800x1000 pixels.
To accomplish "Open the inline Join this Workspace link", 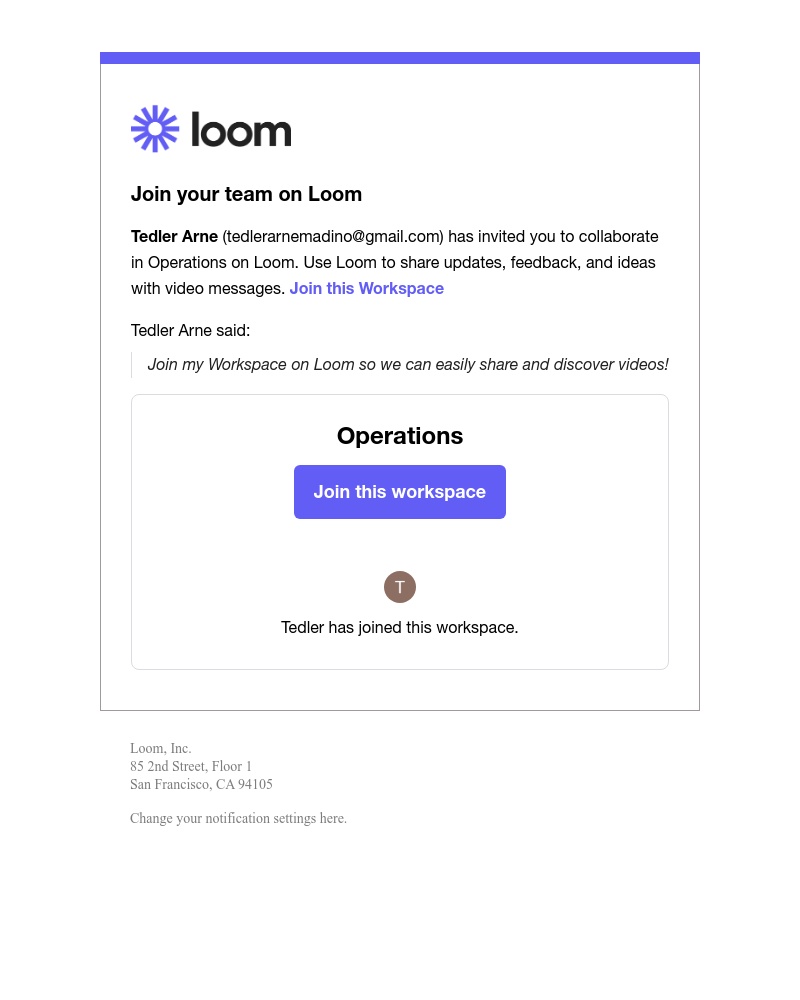I will click(367, 289).
